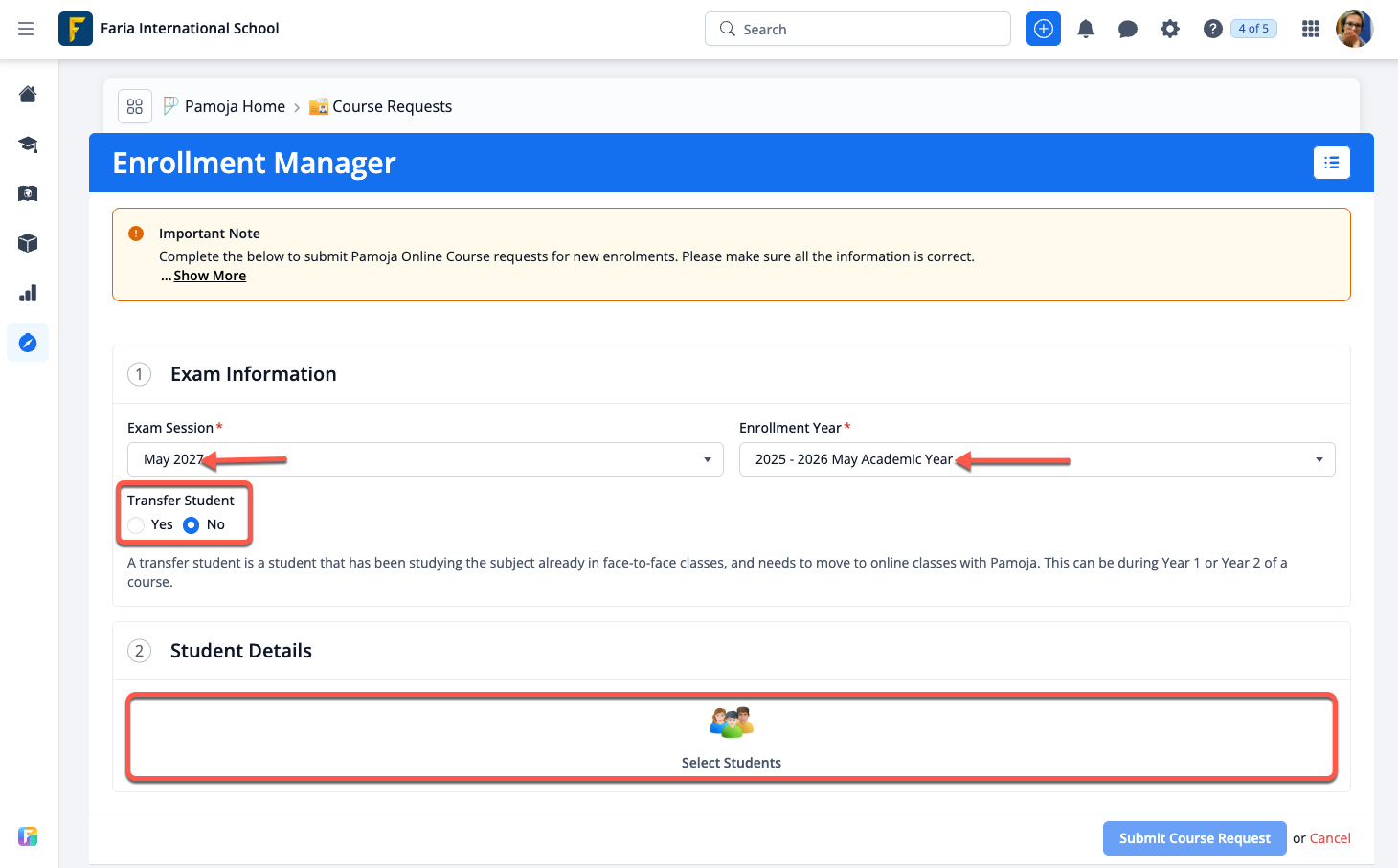Open the apps grid launcher

pos(1310,29)
